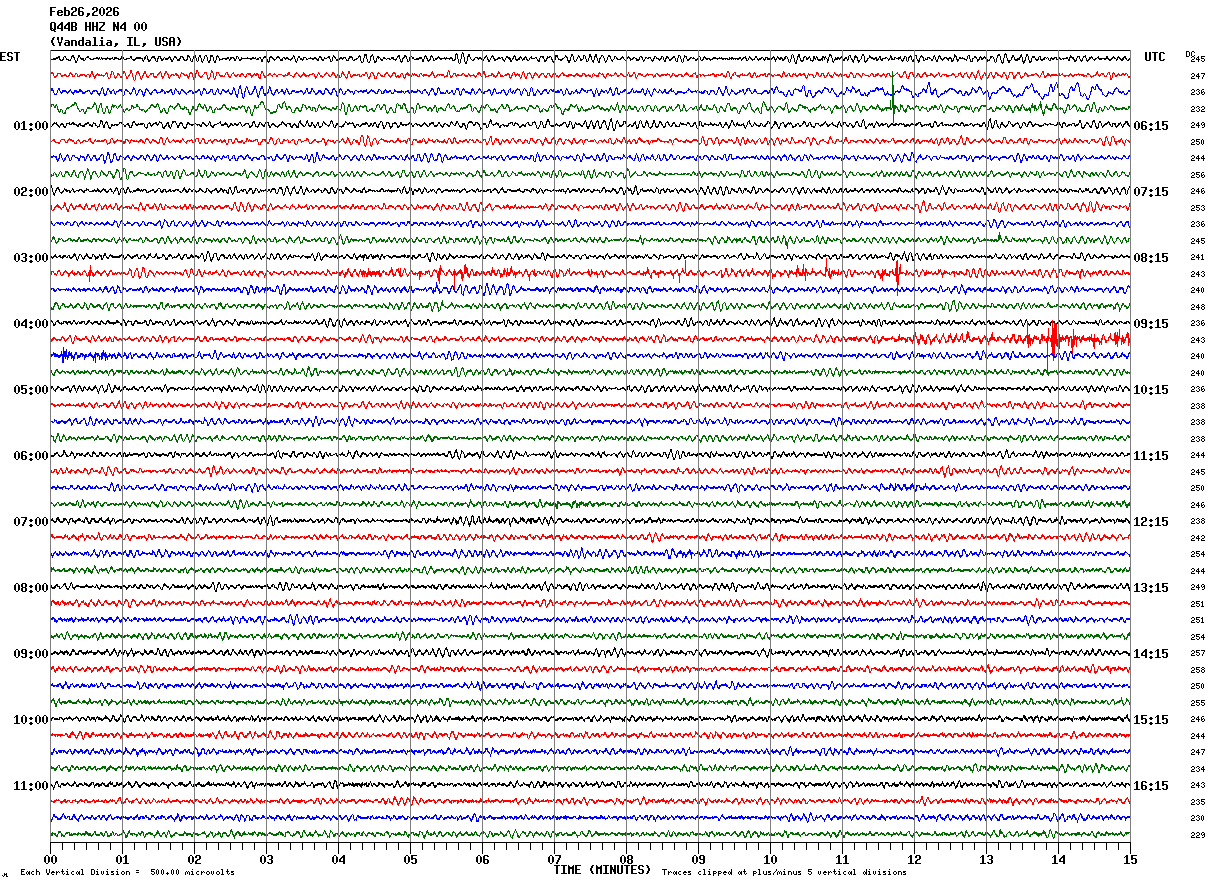Click the Each Vertical Division scale note
The height and width of the screenshot is (886, 1210).
tap(127, 872)
